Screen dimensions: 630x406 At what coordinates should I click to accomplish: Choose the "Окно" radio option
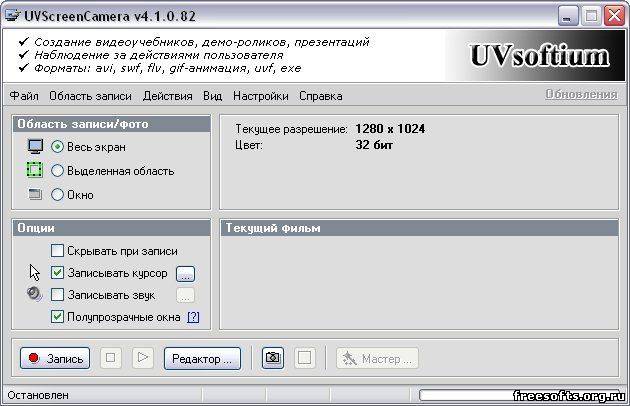tap(57, 195)
